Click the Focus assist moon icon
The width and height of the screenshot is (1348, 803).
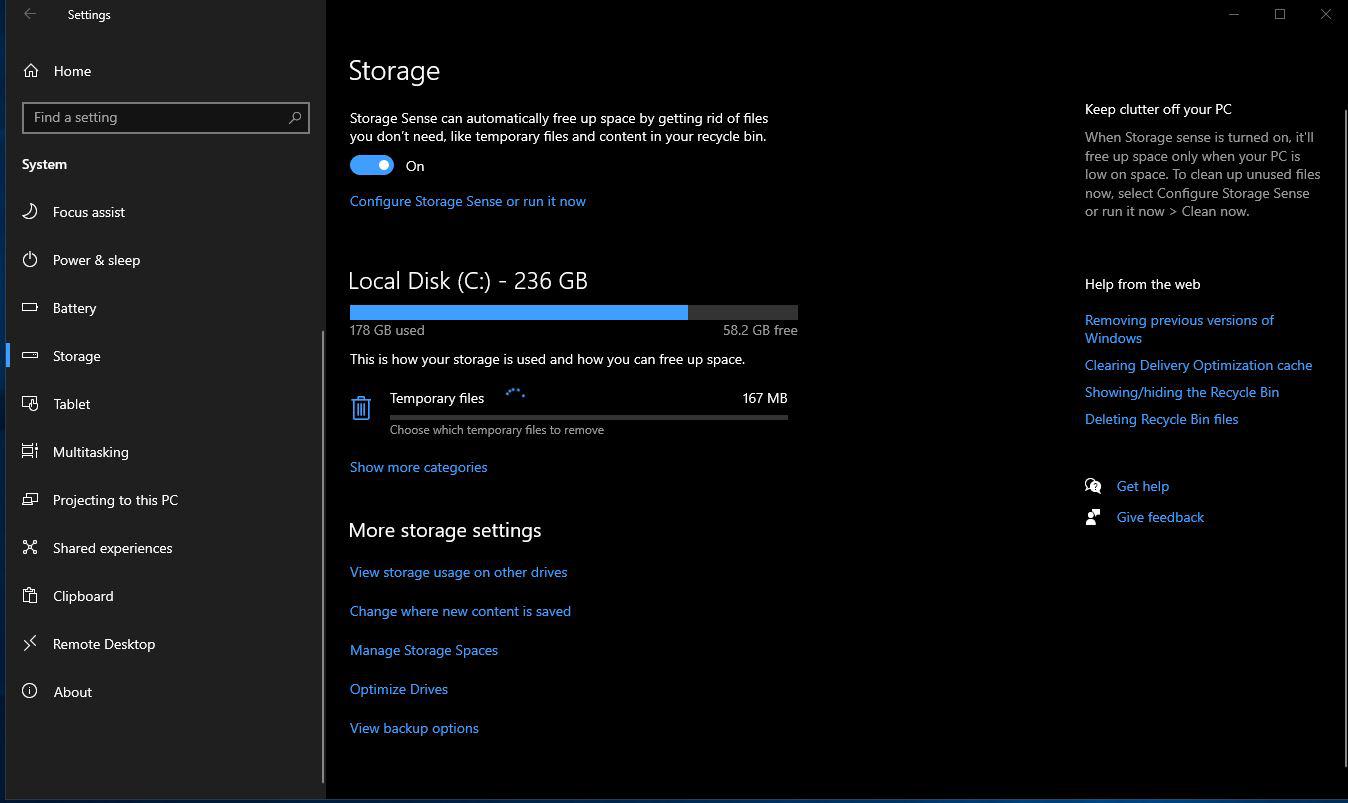(x=30, y=212)
